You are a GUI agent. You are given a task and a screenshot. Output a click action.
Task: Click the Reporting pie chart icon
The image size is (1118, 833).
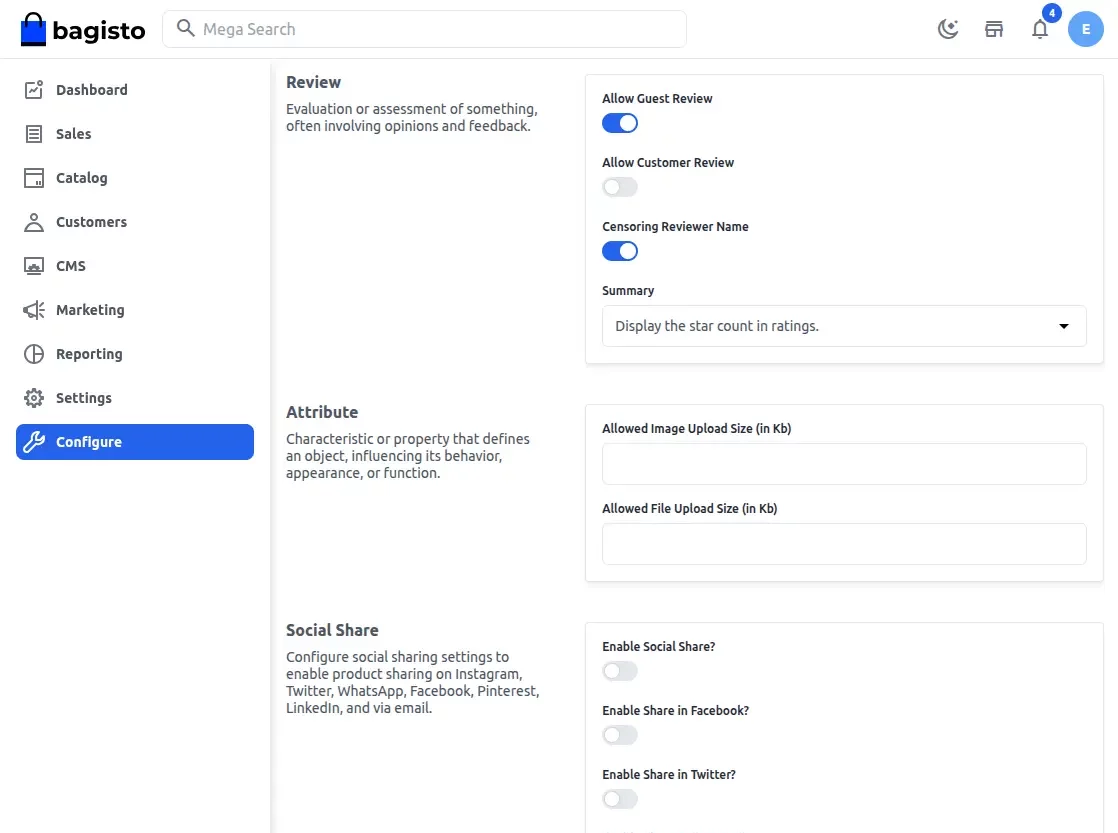click(x=34, y=354)
